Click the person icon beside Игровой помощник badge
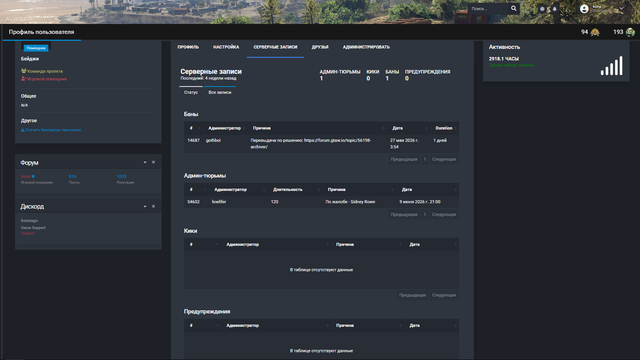Viewport: 640px width, 360px height. click(23, 79)
